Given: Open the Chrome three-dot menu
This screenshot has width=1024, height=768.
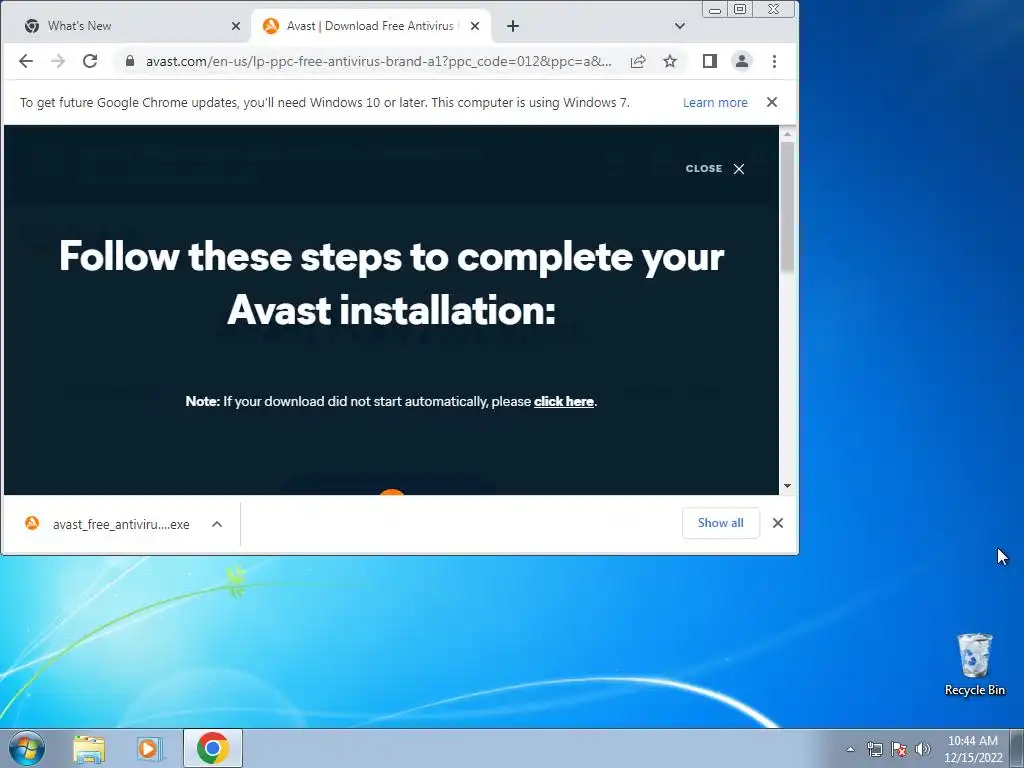Looking at the screenshot, I should [x=775, y=61].
